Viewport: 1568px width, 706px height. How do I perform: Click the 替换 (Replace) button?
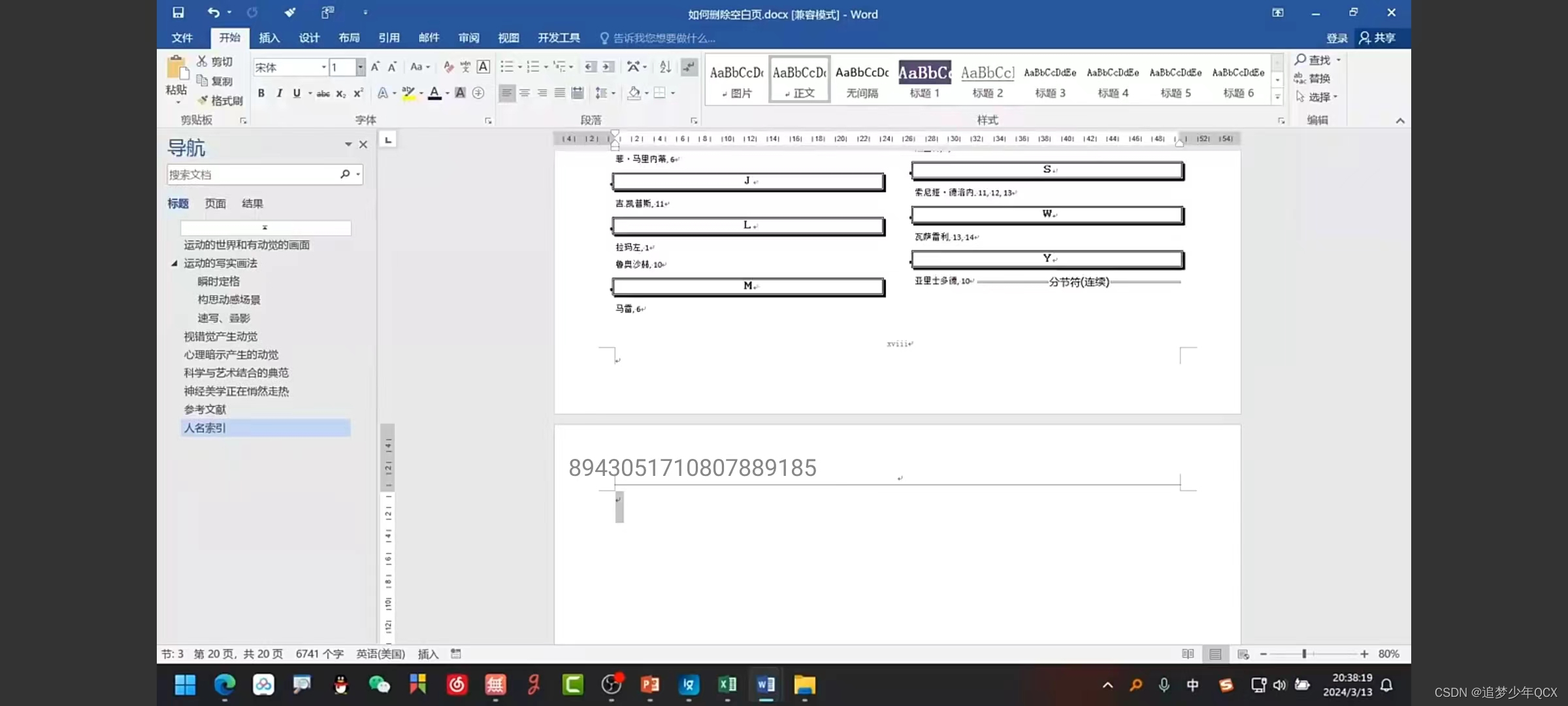pyautogui.click(x=1313, y=78)
